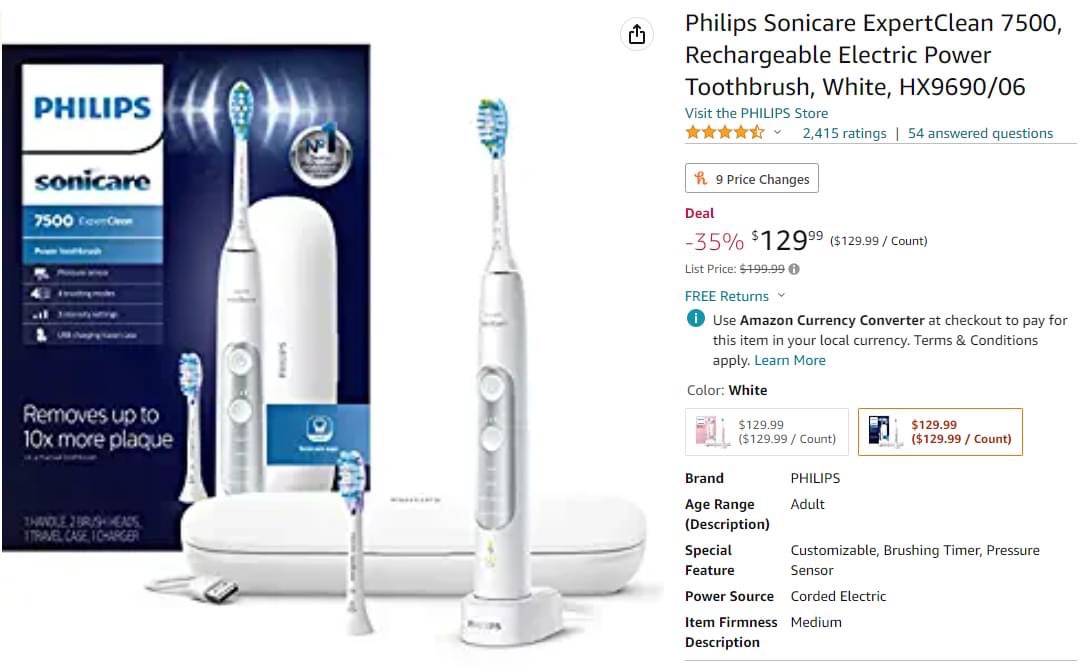Visit the PHILIPS Store link
The width and height of the screenshot is (1081, 670).
pos(756,113)
